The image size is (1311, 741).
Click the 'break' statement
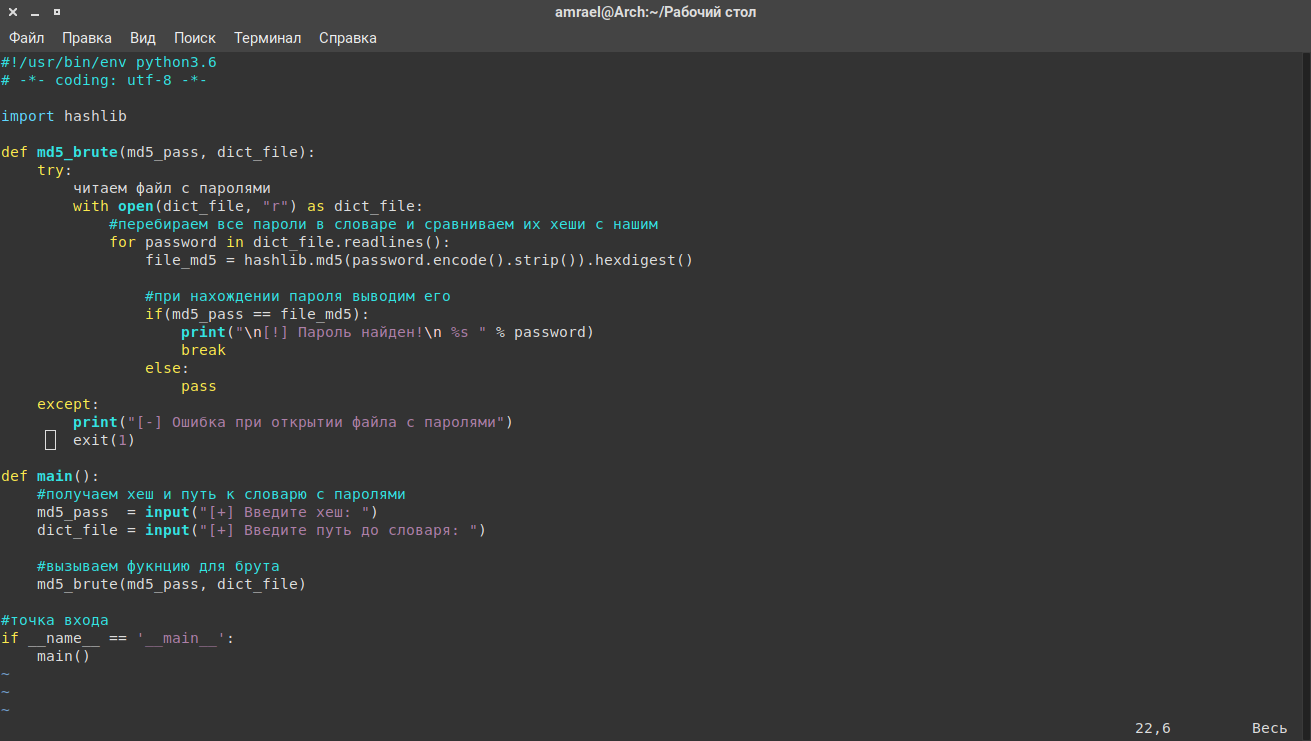203,350
